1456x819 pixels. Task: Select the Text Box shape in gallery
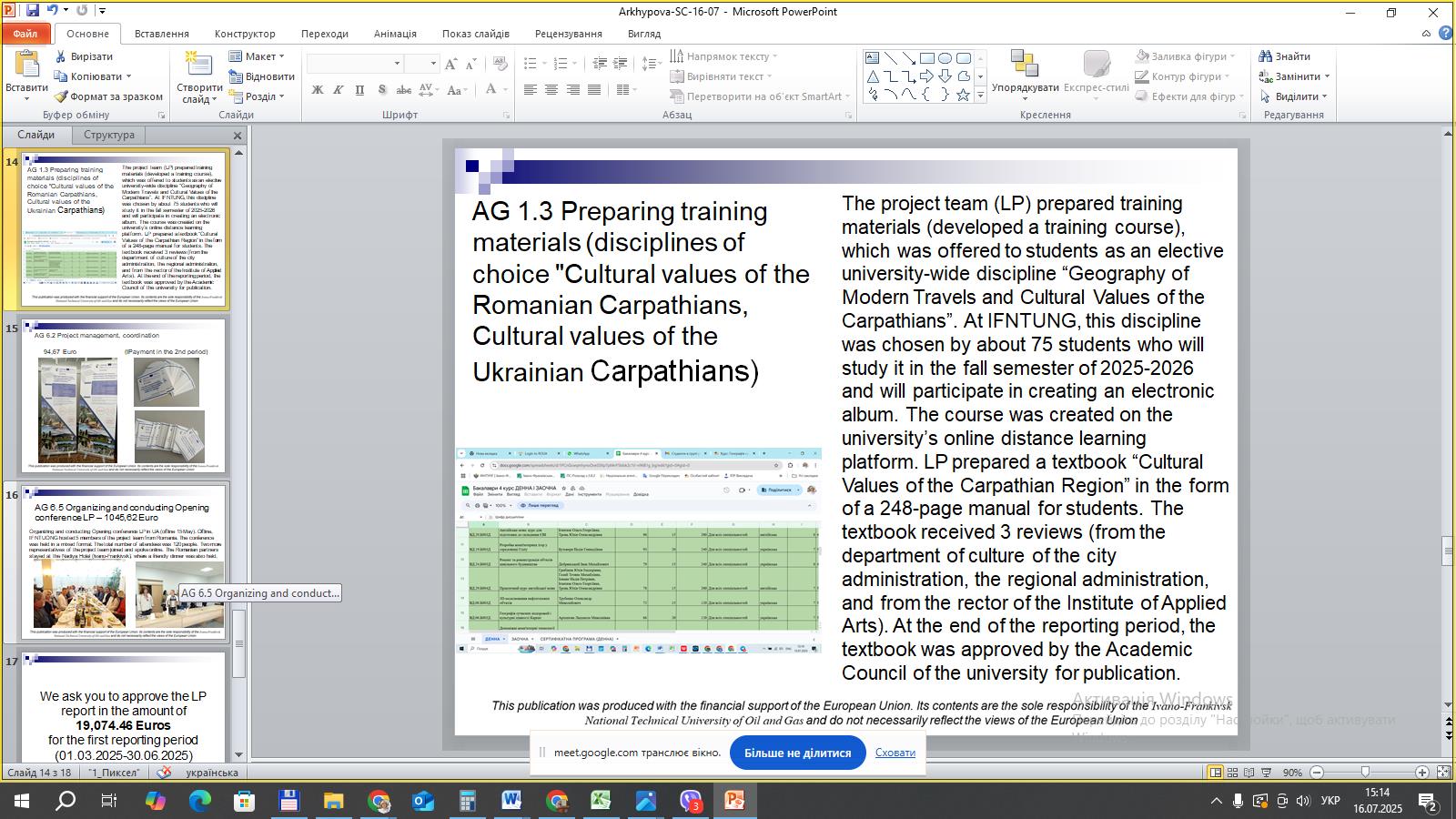pyautogui.click(x=872, y=58)
